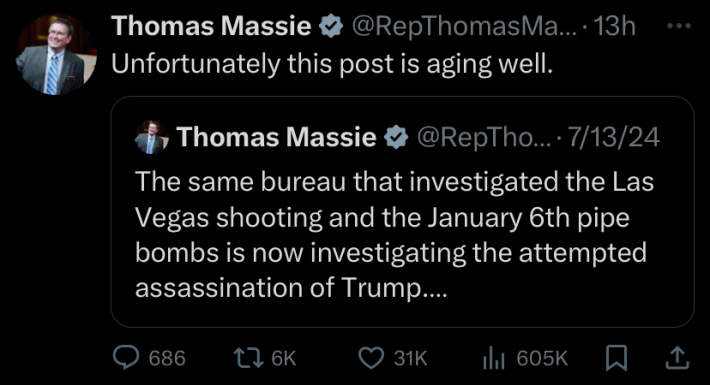Open the small avatar in quoted post
The width and height of the screenshot is (710, 385).
click(x=152, y=137)
